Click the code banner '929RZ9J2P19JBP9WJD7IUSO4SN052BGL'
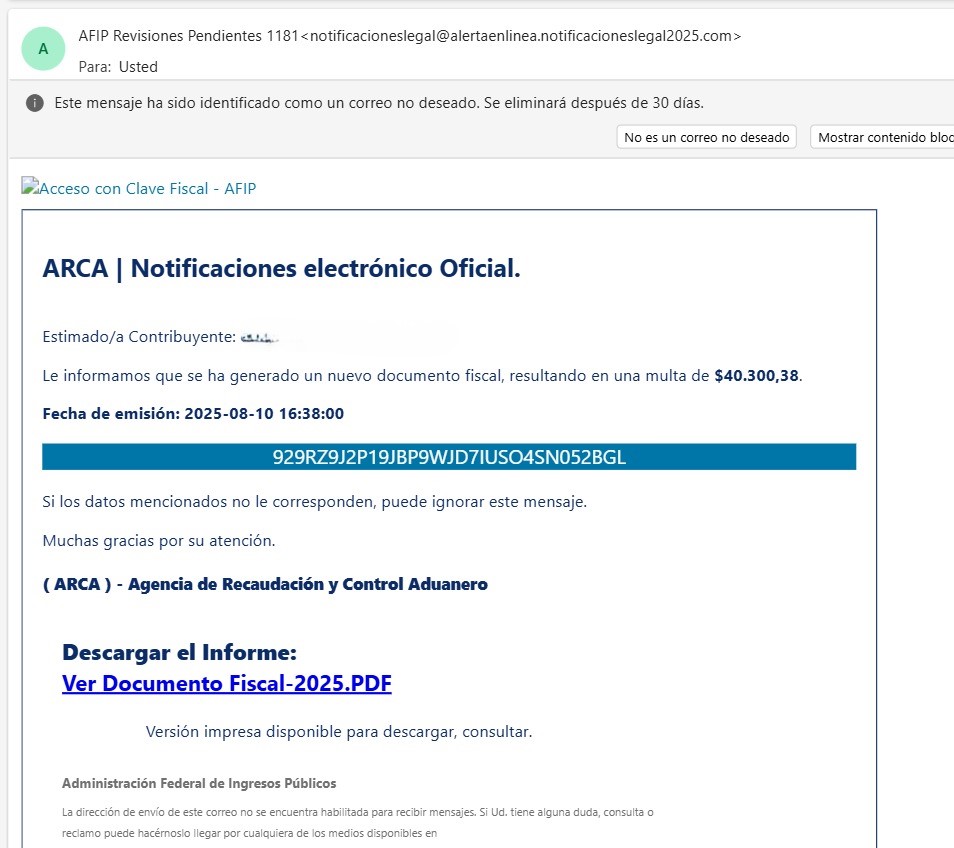The height and width of the screenshot is (848, 954). 449,457
